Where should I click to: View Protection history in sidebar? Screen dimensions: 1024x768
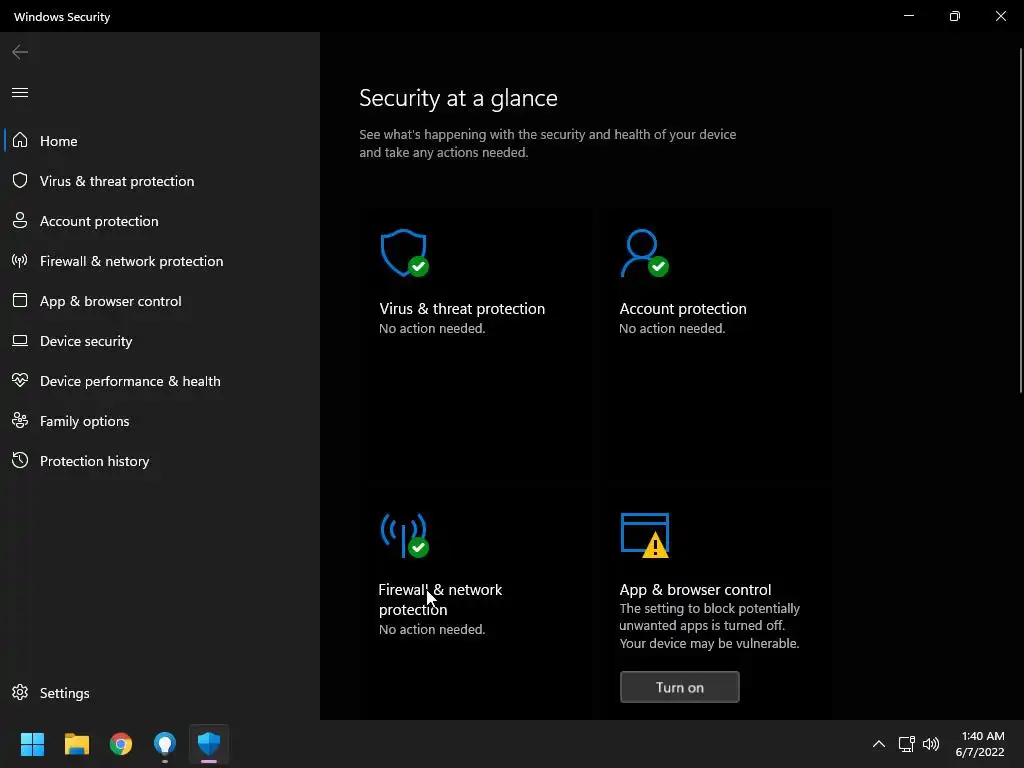tap(160, 461)
